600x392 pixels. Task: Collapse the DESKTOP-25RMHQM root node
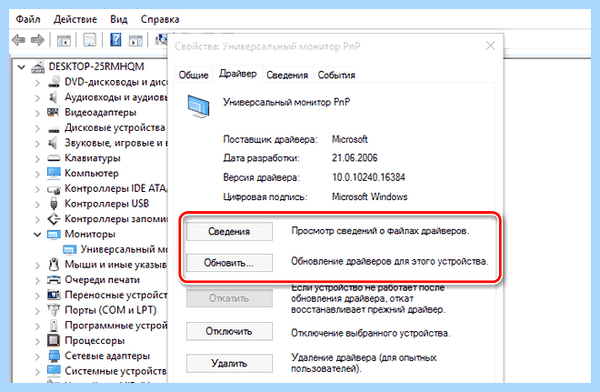pos(22,67)
